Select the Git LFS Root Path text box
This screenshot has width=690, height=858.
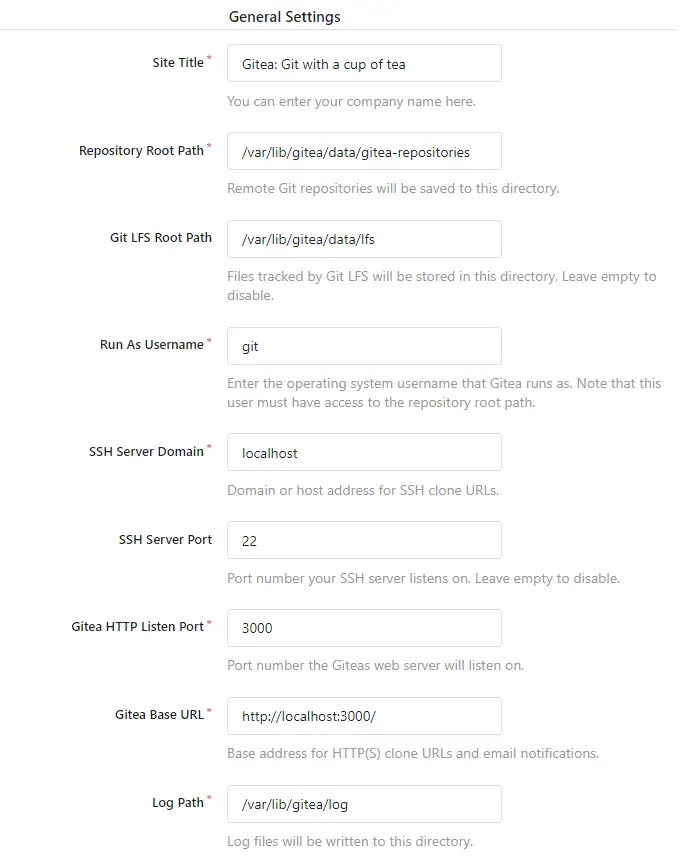click(364, 239)
